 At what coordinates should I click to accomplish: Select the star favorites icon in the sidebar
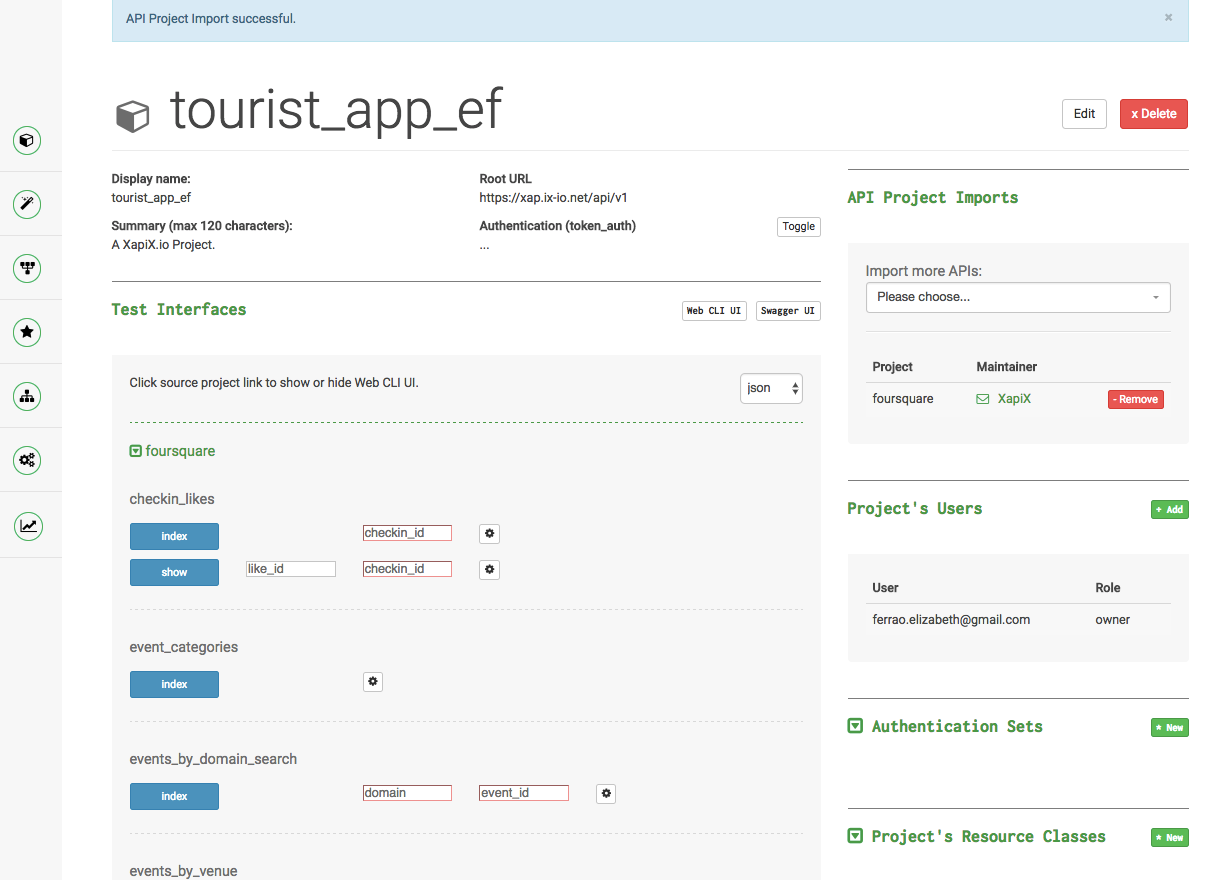click(x=27, y=332)
